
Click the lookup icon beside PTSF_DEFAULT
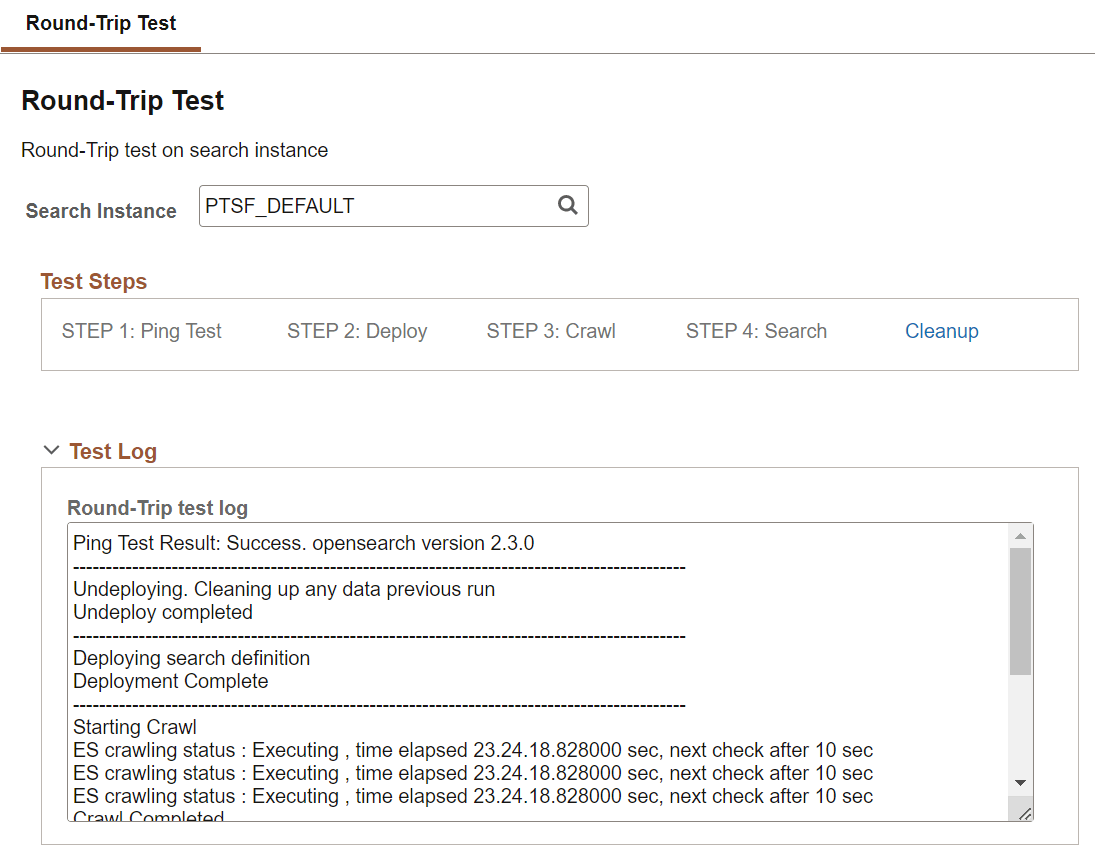tap(568, 205)
